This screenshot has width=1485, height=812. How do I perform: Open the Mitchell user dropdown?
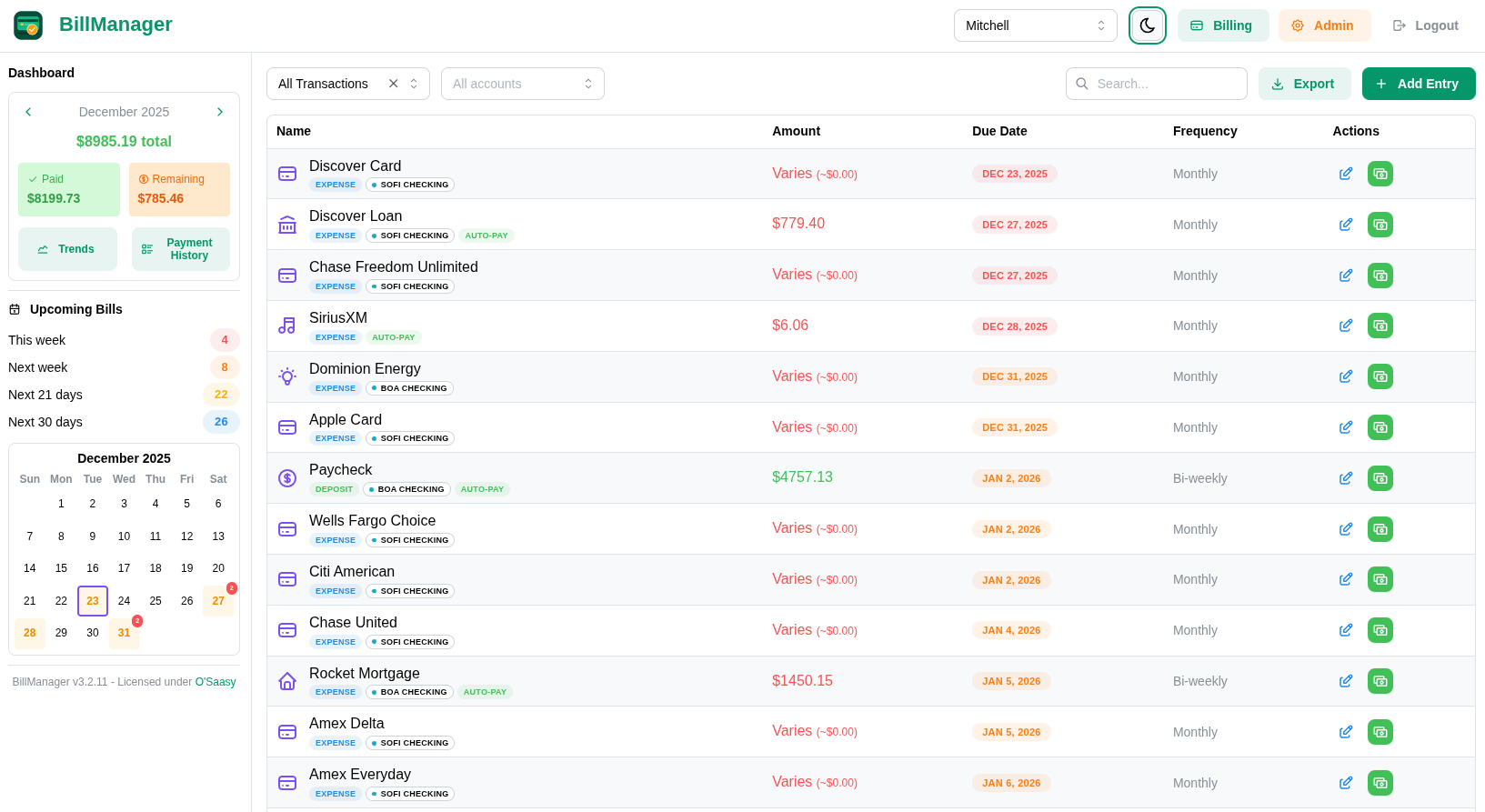1036,25
